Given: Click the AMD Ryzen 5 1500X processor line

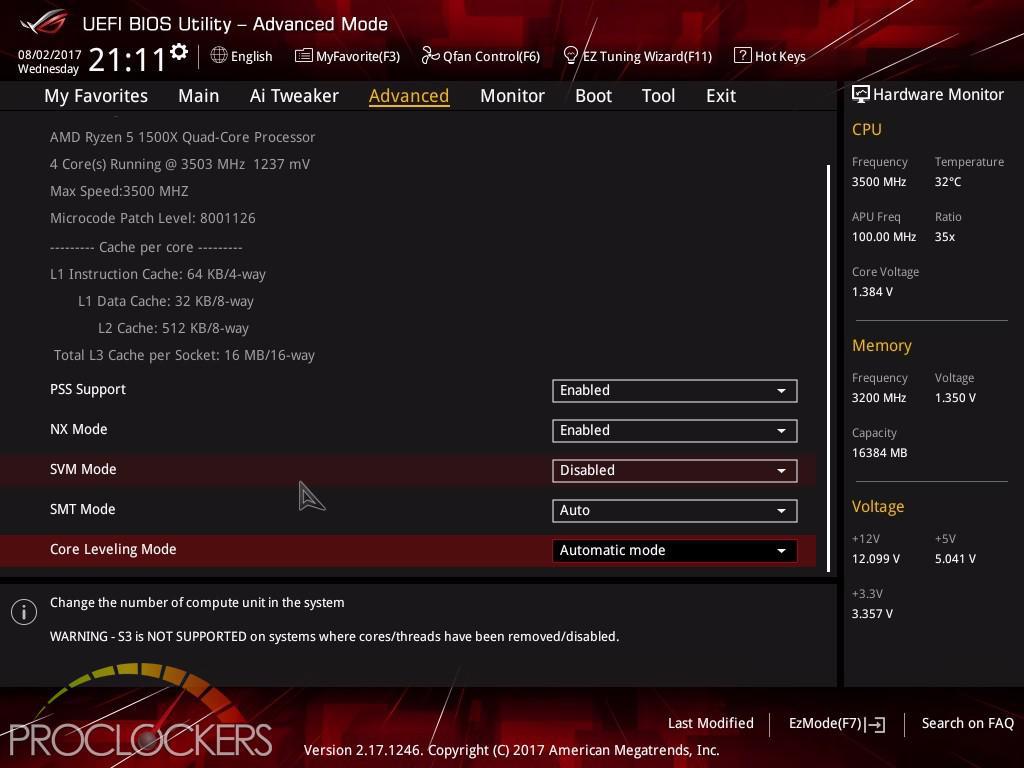Looking at the screenshot, I should (x=183, y=137).
